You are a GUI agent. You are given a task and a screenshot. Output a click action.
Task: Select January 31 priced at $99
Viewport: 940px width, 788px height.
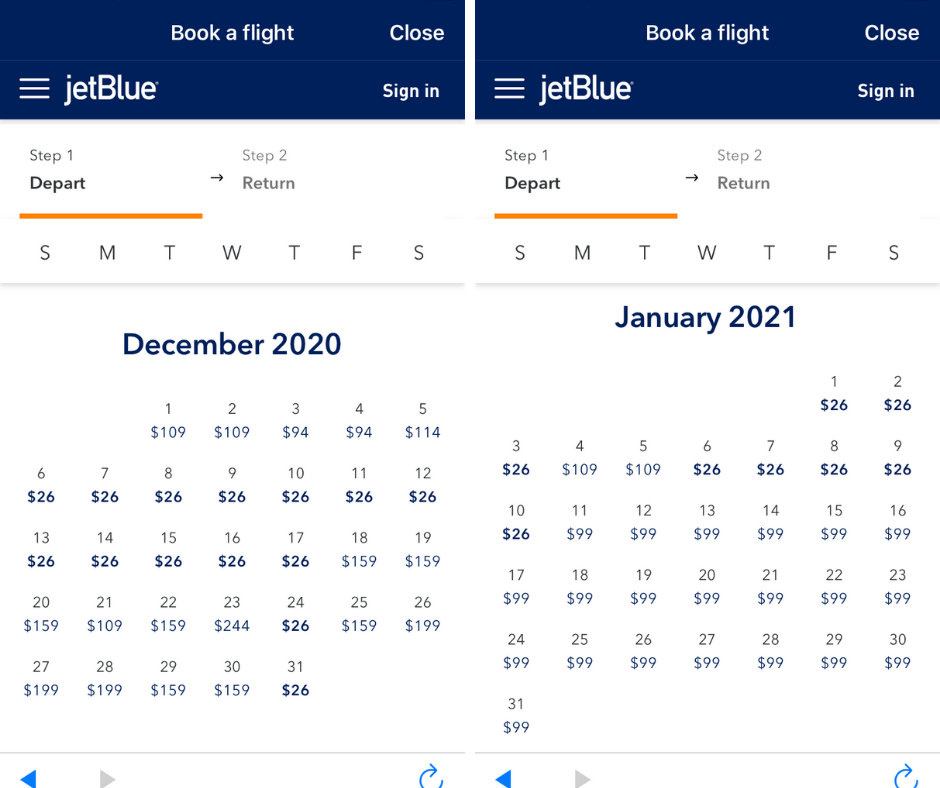point(516,715)
